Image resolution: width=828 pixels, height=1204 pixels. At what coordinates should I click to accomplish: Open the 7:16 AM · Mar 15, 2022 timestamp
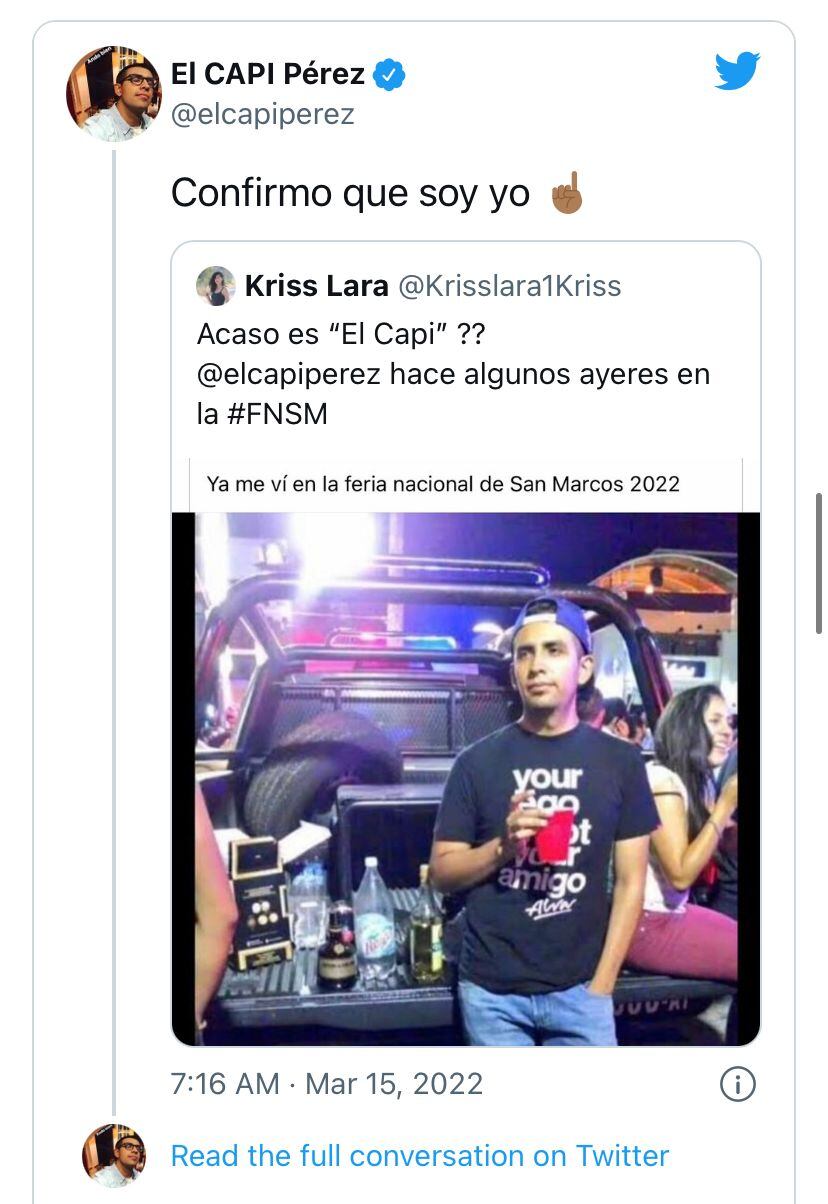pos(327,1084)
